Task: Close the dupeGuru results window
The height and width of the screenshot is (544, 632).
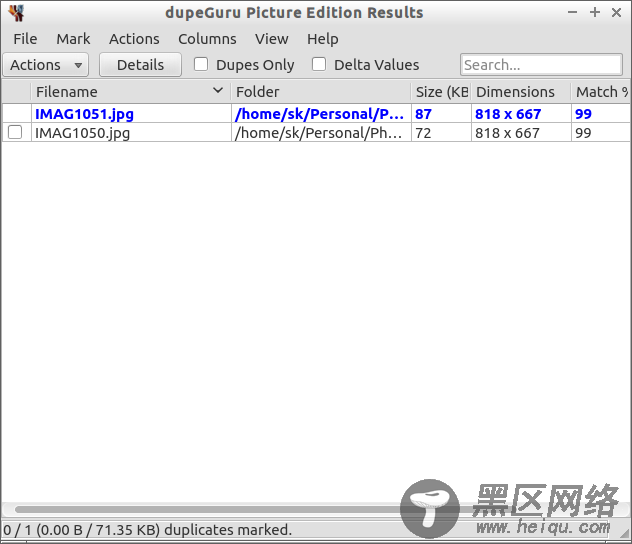Action: pos(616,12)
